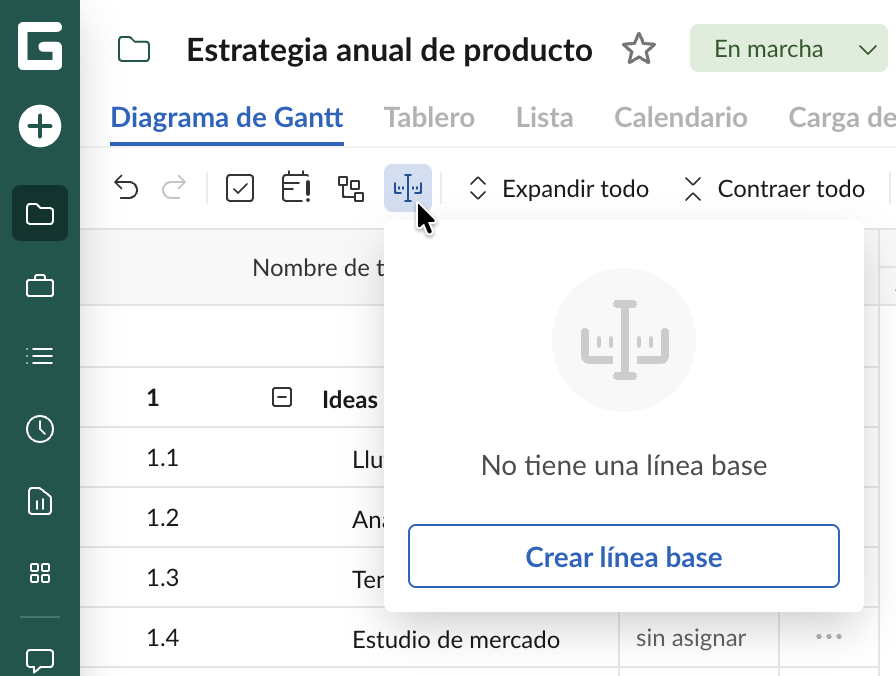Viewport: 896px width, 676px height.
Task: Select task Estudio de mercado
Action: pyautogui.click(x=456, y=639)
